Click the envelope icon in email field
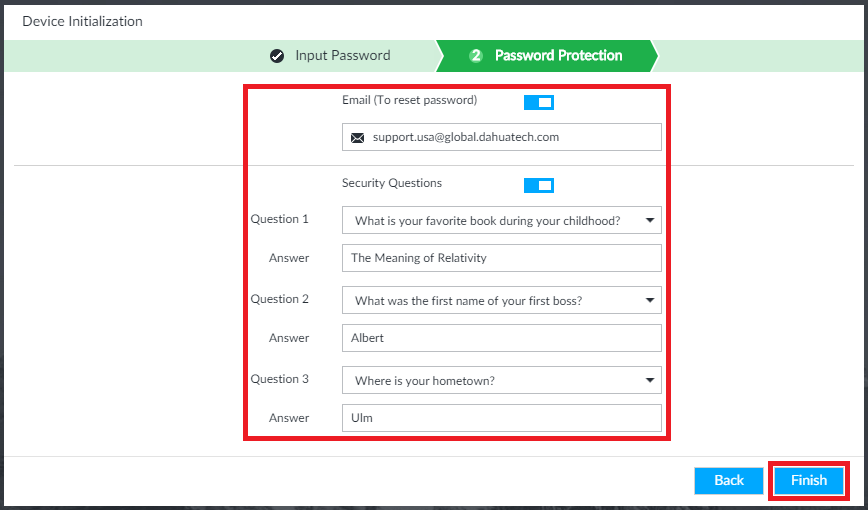This screenshot has width=868, height=510. pyautogui.click(x=358, y=138)
